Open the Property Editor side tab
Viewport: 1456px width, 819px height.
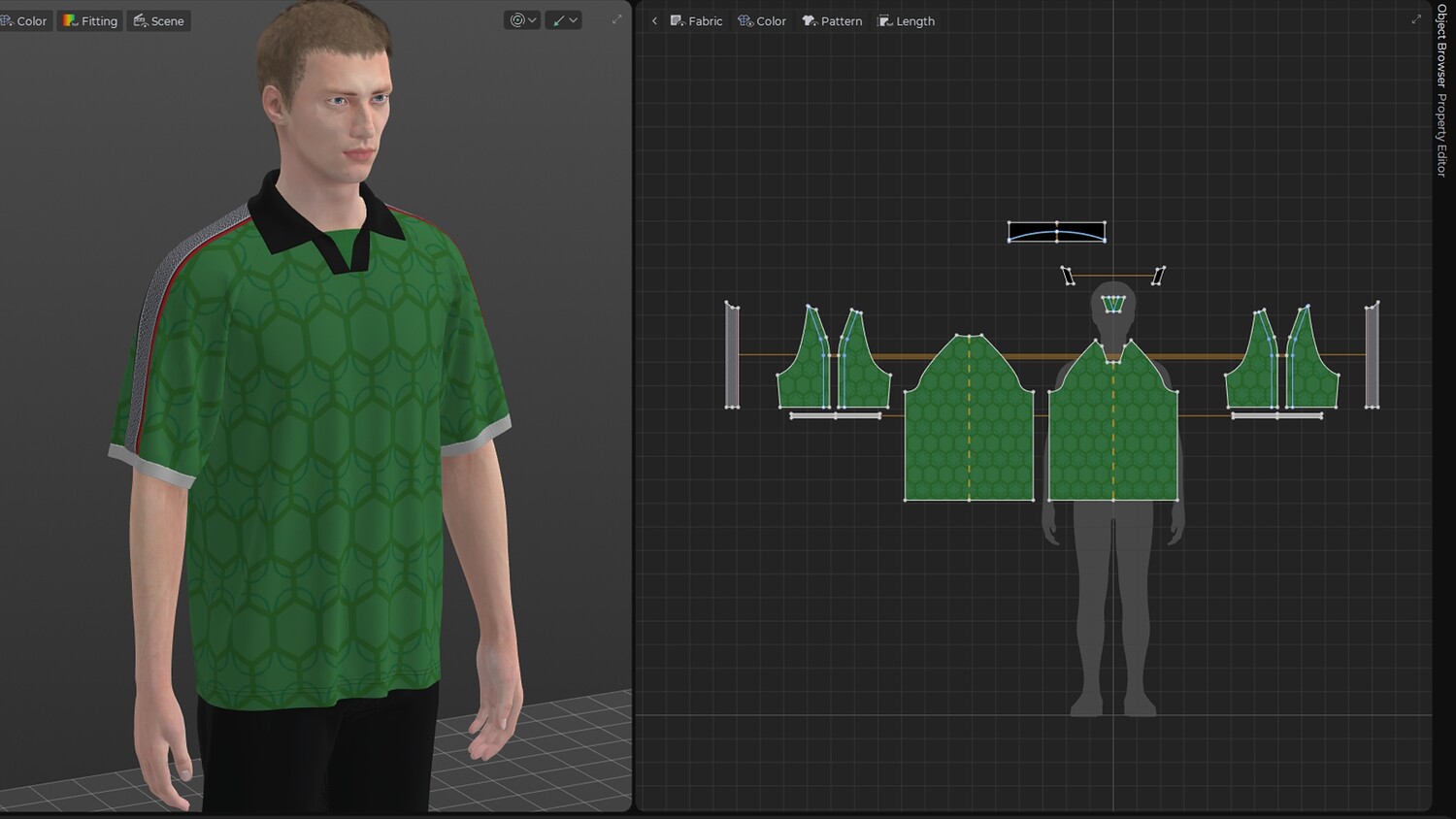pyautogui.click(x=1442, y=135)
